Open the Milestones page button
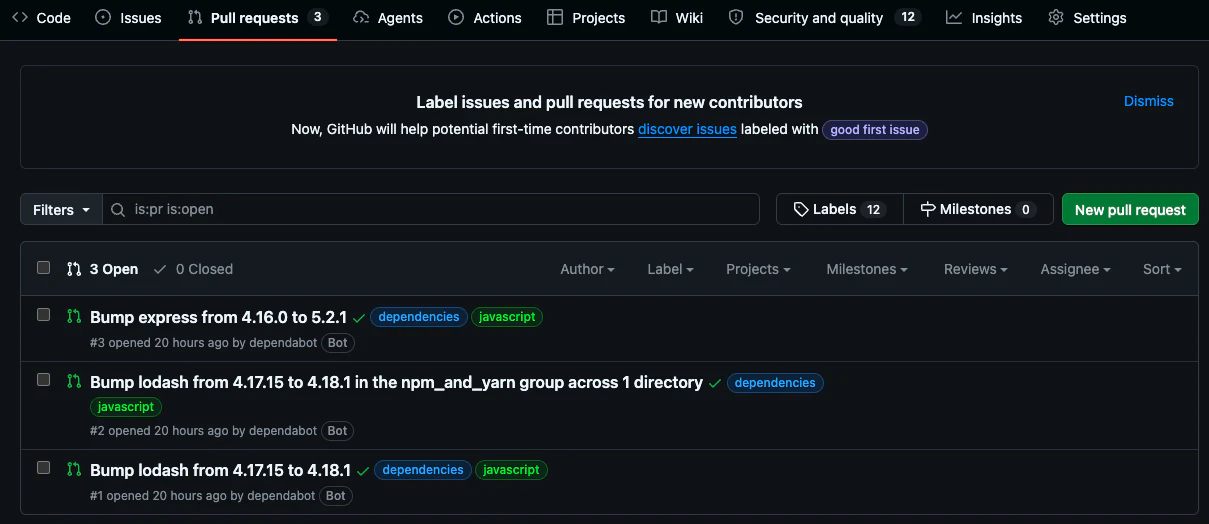1209x524 pixels. (x=978, y=209)
